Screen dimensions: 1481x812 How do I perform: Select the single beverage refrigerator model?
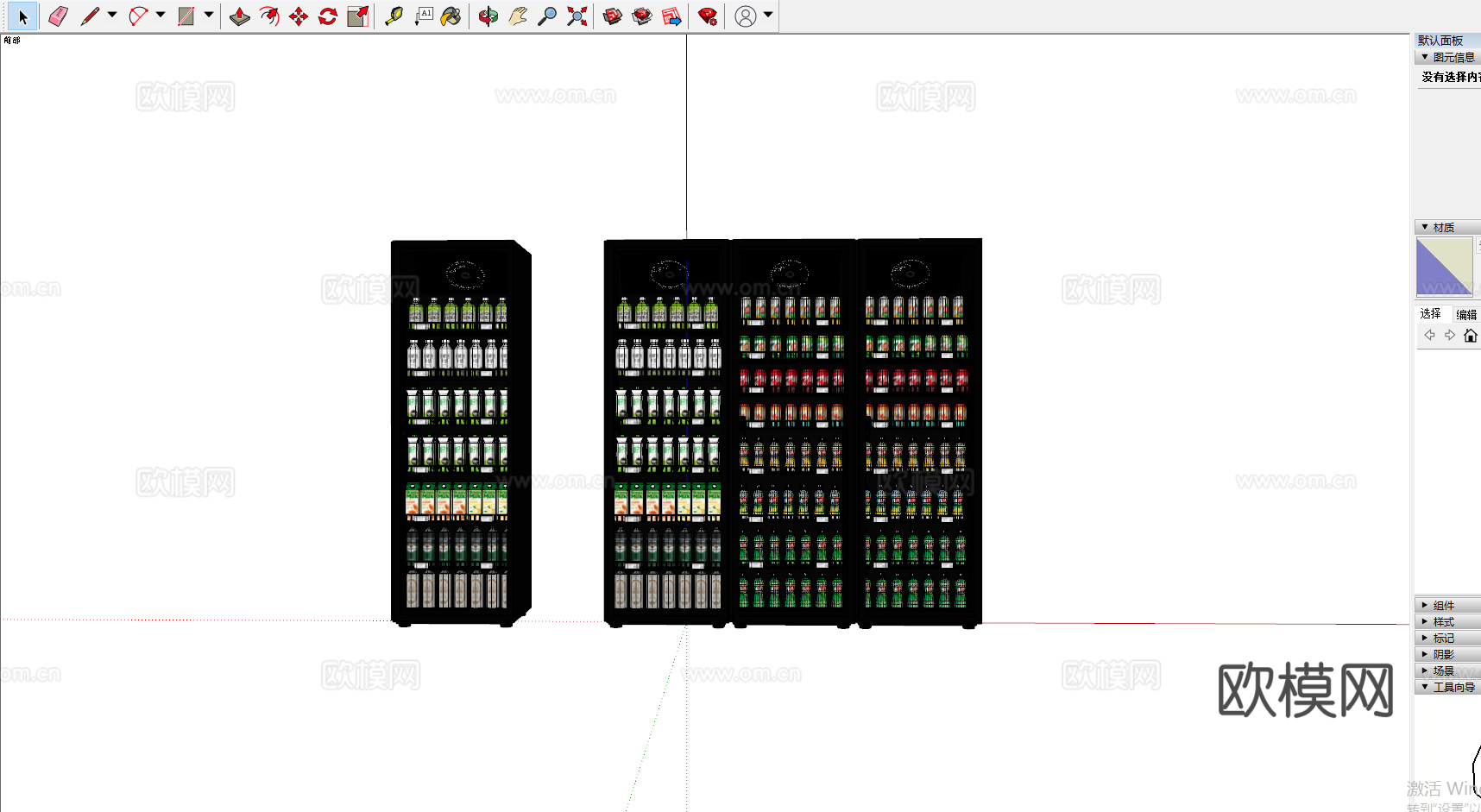point(461,432)
